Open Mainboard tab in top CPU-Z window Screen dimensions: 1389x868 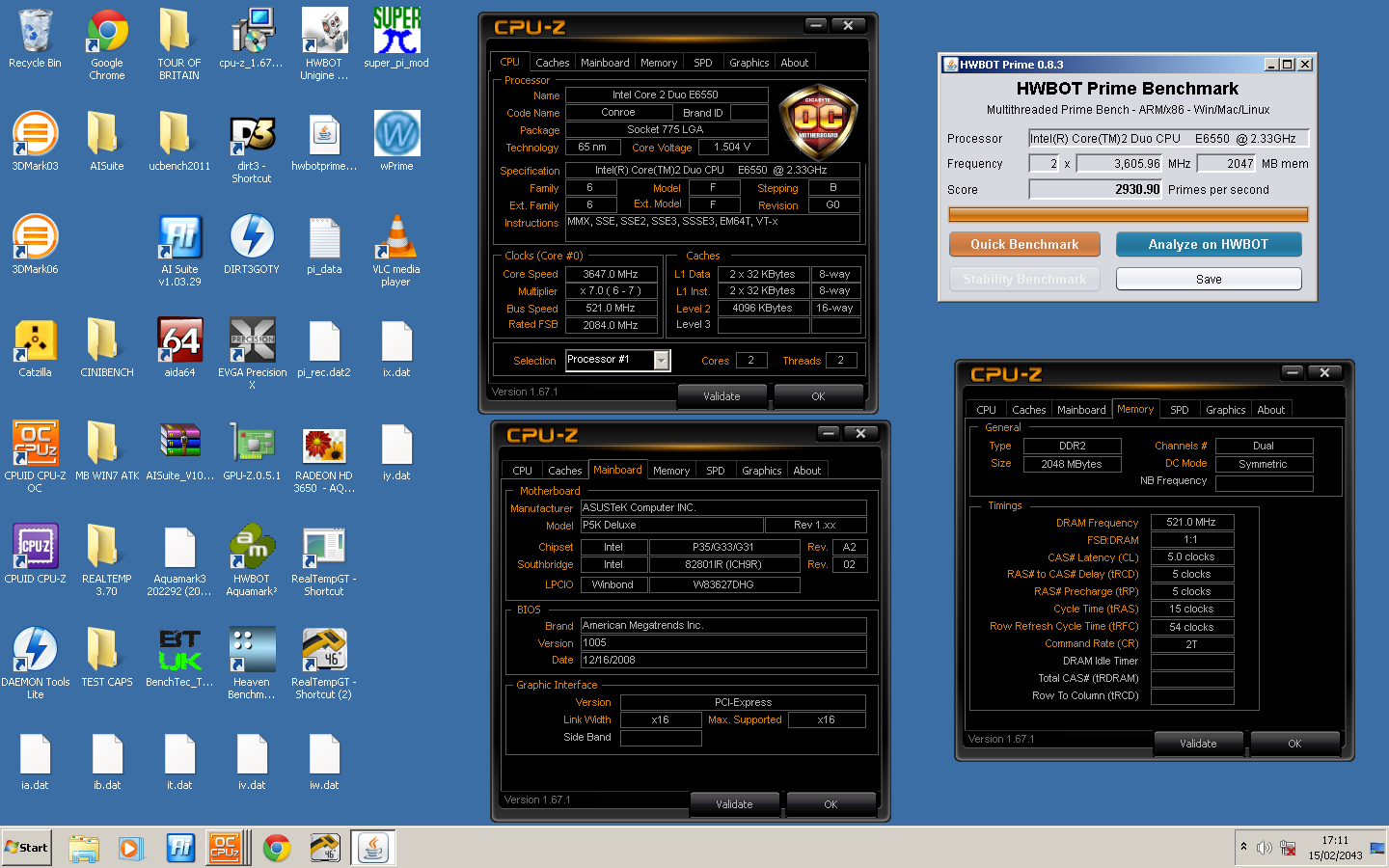pos(605,63)
